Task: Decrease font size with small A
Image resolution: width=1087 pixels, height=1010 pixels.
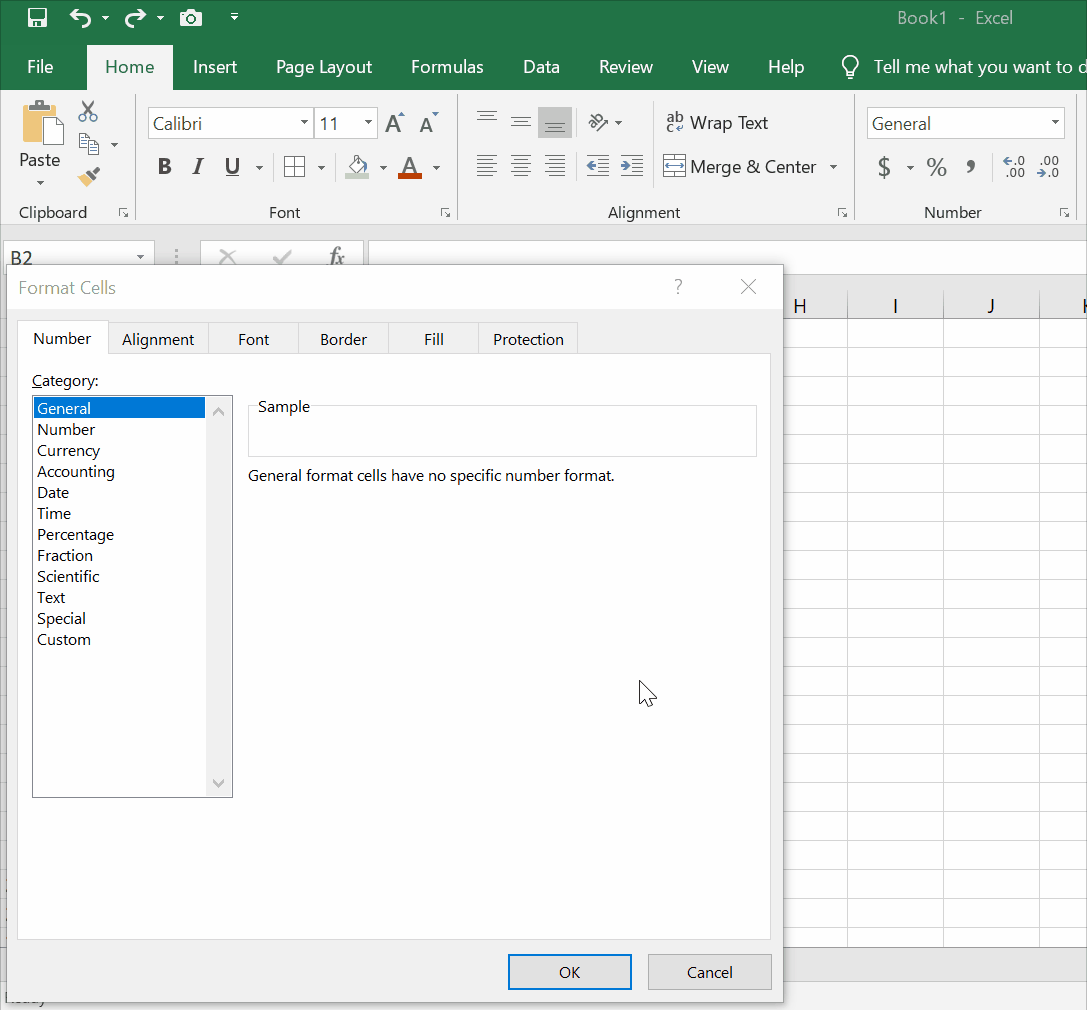Action: pos(428,123)
